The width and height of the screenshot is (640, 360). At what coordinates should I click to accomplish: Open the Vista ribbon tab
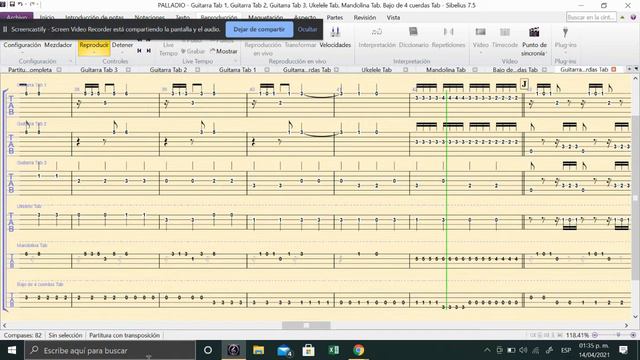tap(393, 18)
